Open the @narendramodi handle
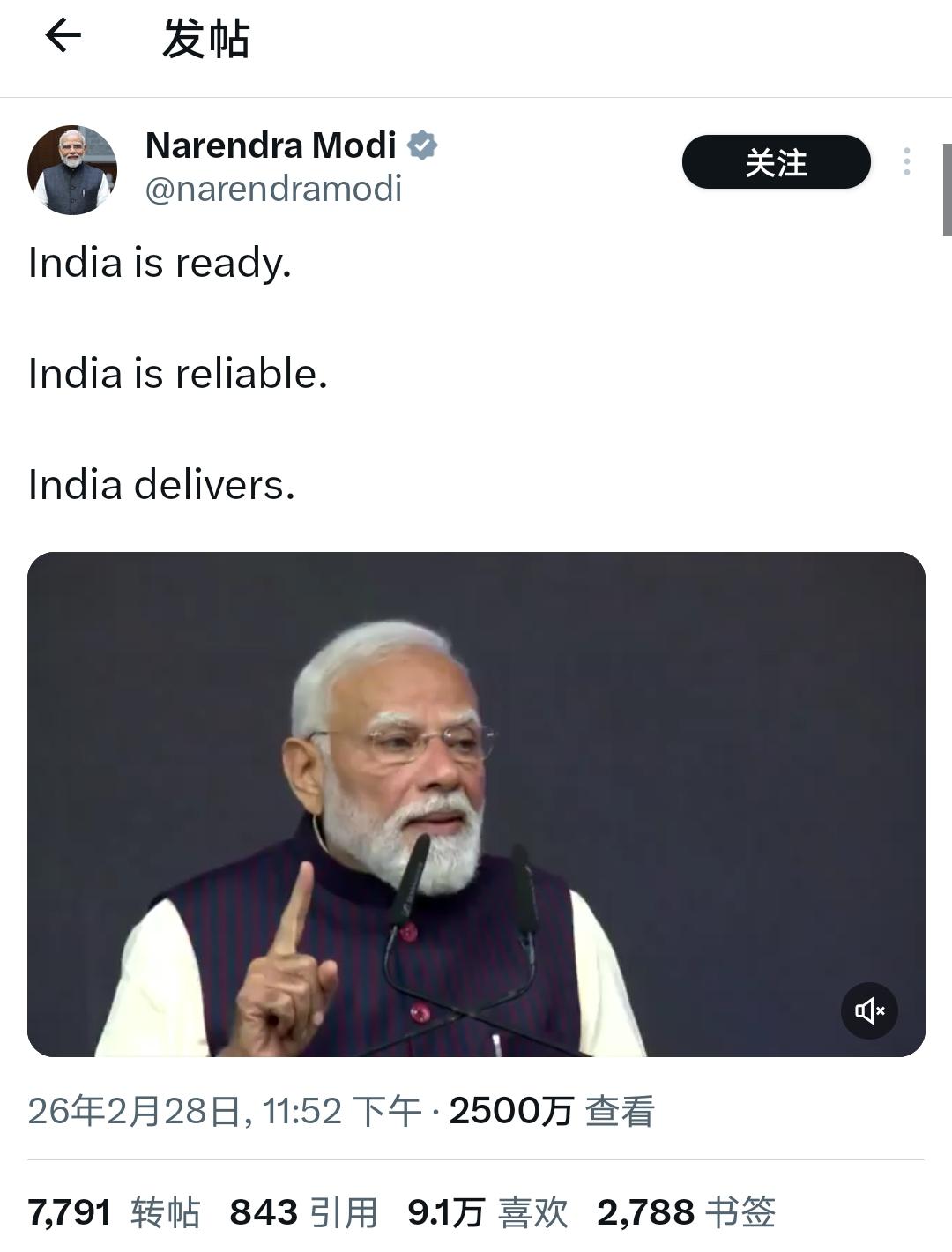Viewport: 952px width, 1252px height. pyautogui.click(x=273, y=189)
